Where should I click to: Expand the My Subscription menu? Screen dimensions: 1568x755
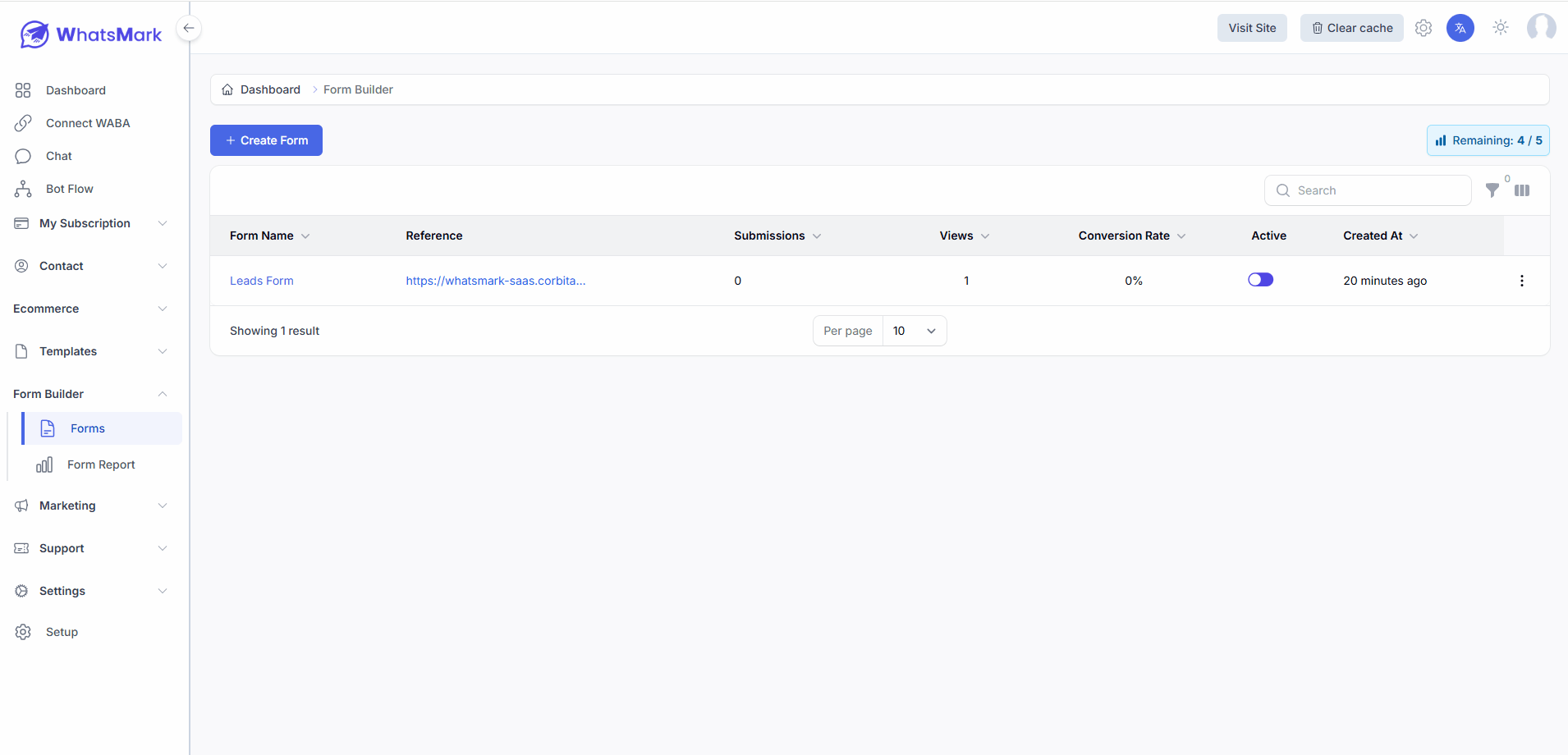90,223
